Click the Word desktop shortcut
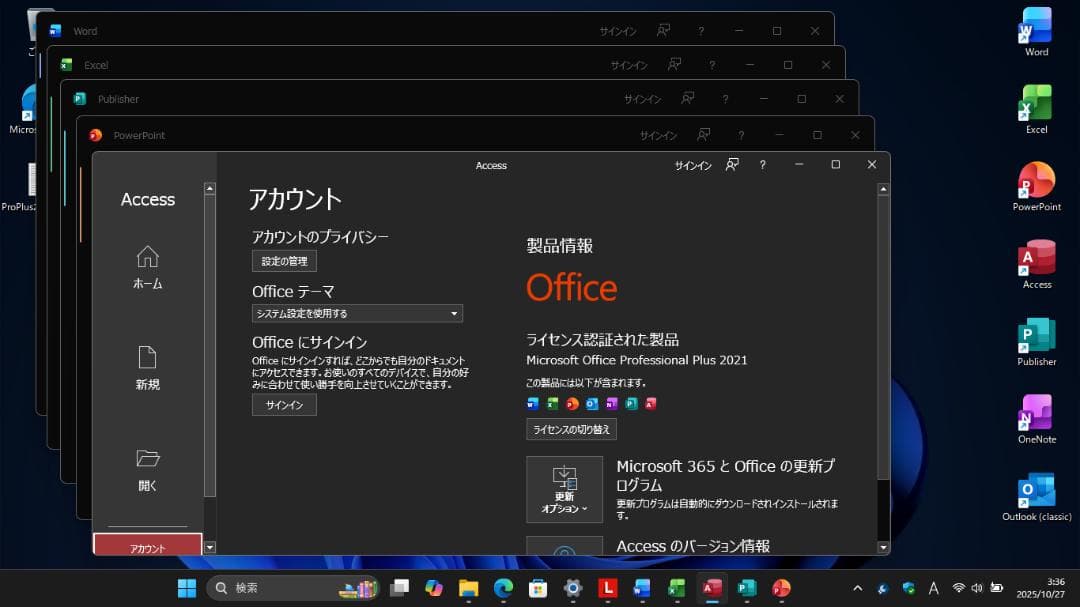 1036,32
